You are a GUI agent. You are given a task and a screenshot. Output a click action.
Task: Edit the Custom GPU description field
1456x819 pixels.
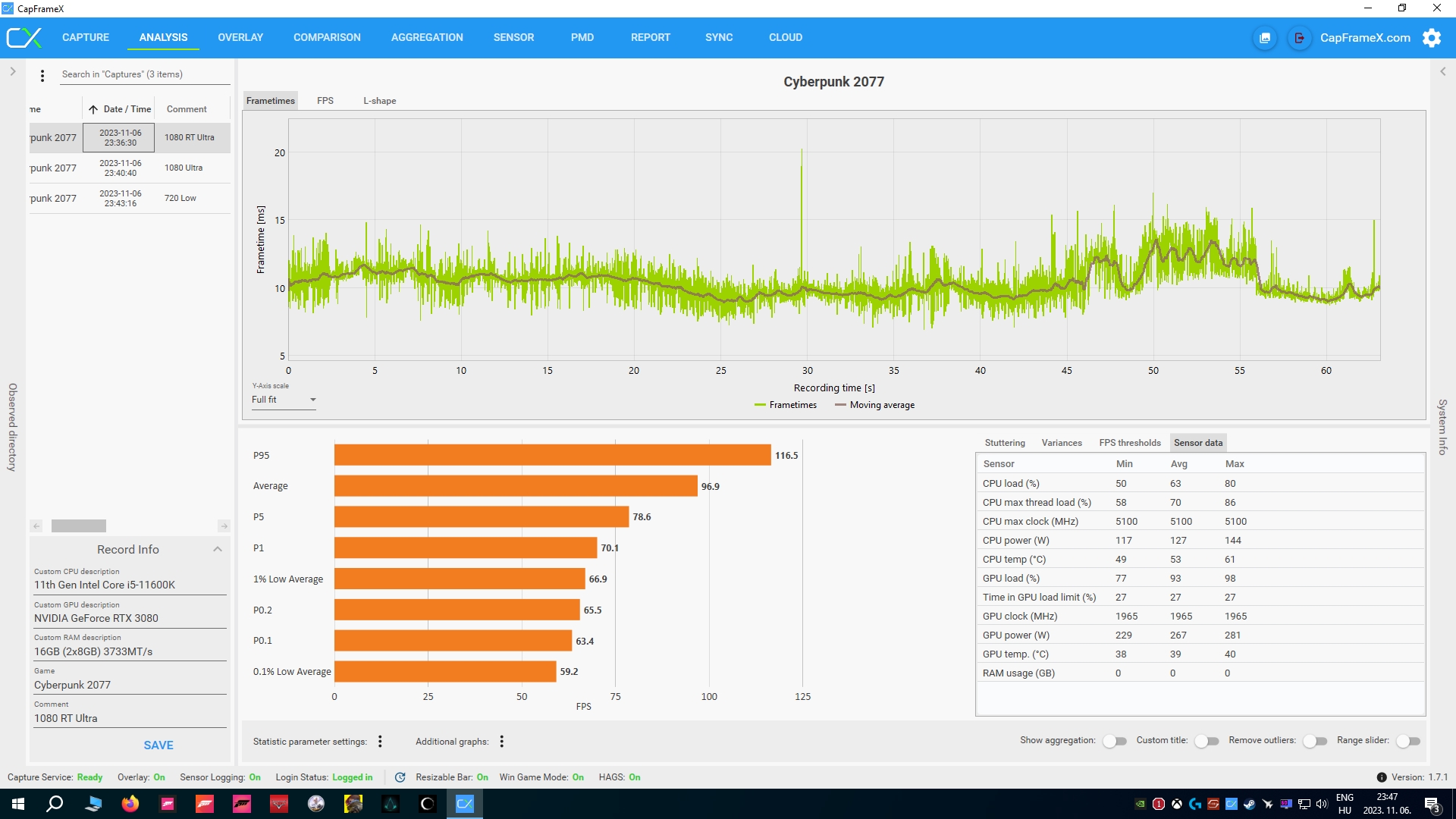pos(130,618)
